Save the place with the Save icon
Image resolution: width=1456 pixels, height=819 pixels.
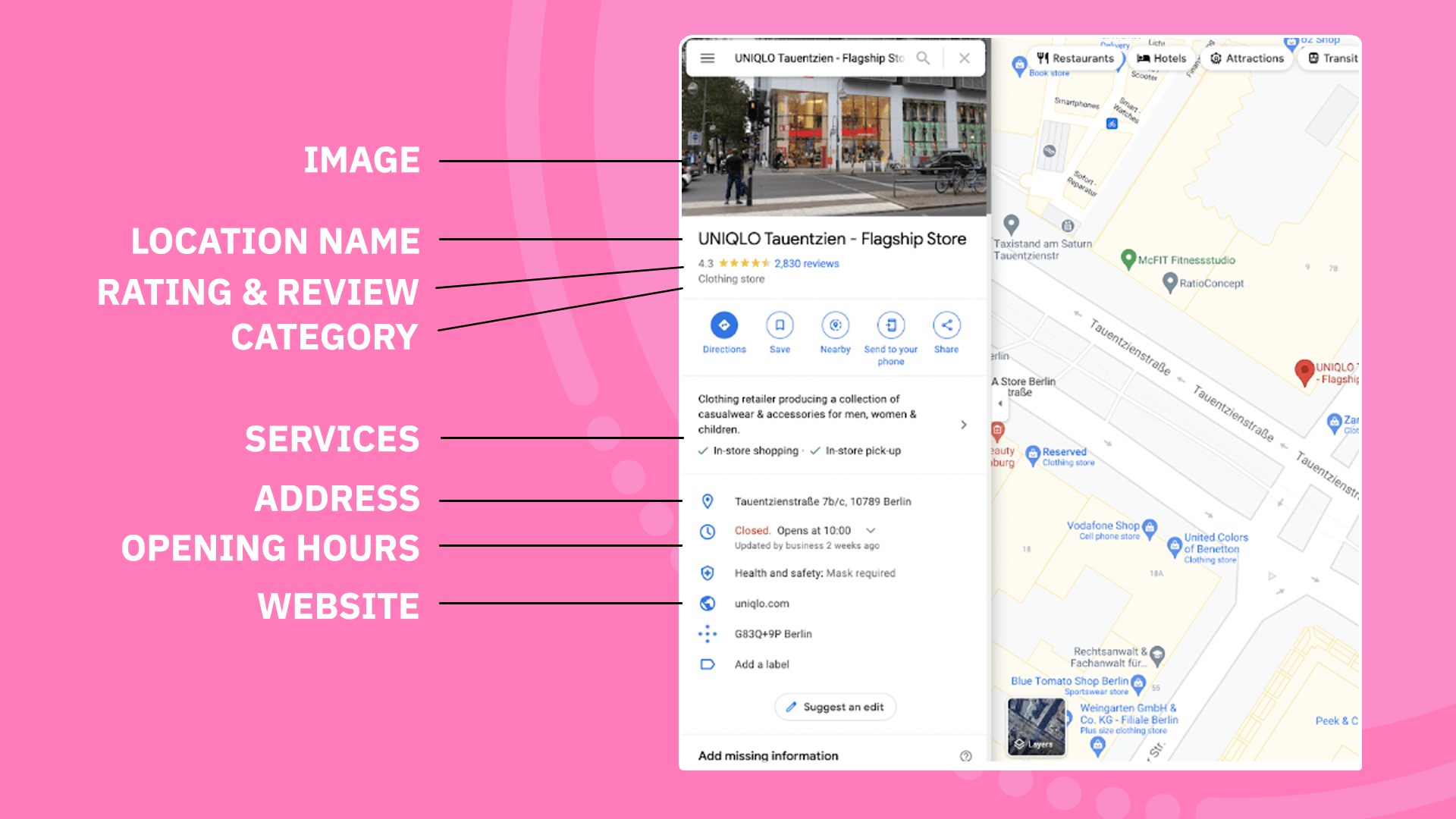(780, 325)
